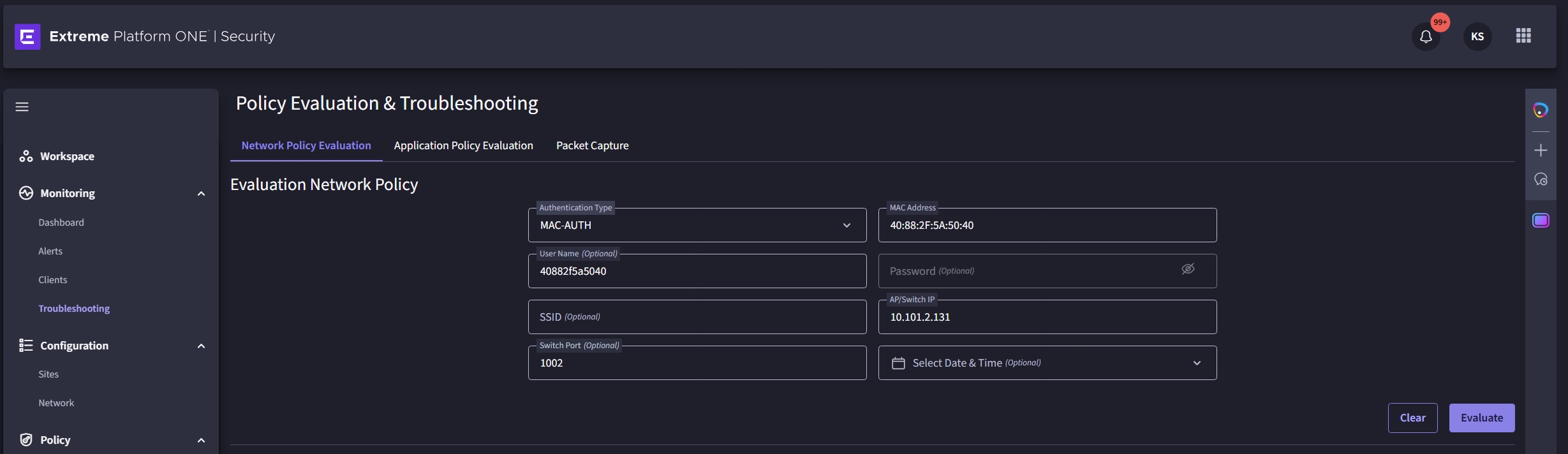Click the plus icon in right panel
1568x454 pixels.
click(x=1541, y=150)
